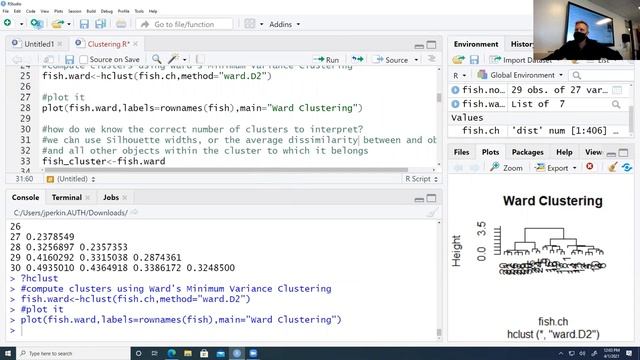Open the R Script file type dropdown
Screen dimensions: 640x360
point(421,179)
